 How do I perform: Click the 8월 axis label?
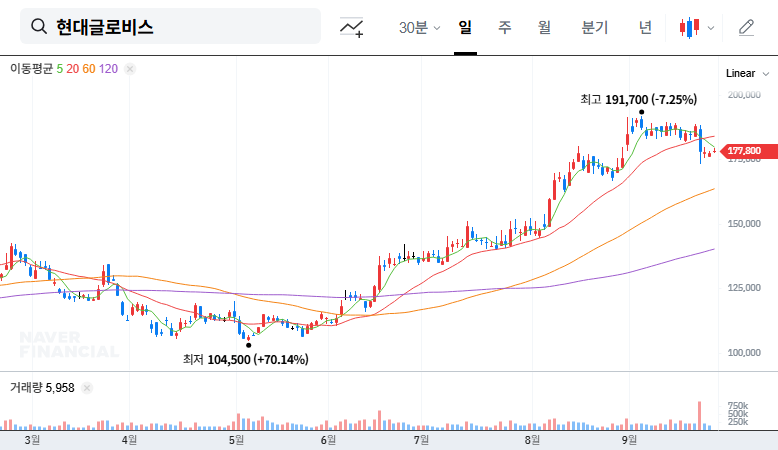(532, 440)
